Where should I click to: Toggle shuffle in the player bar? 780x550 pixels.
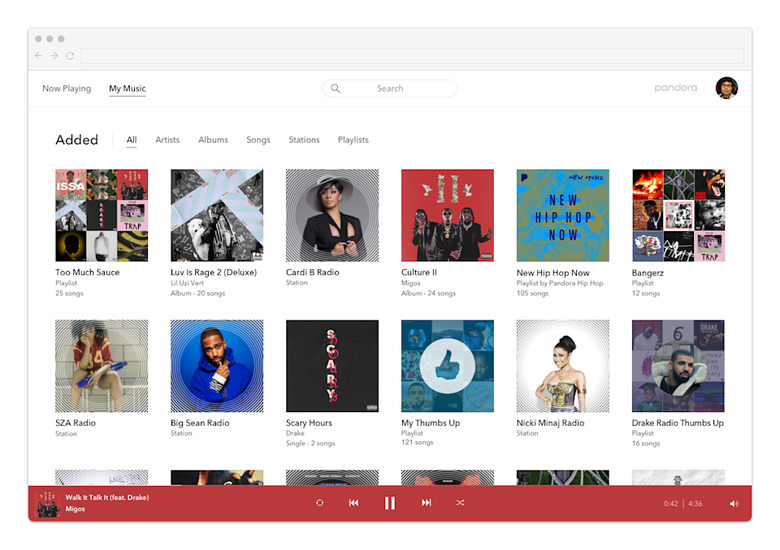pos(460,503)
